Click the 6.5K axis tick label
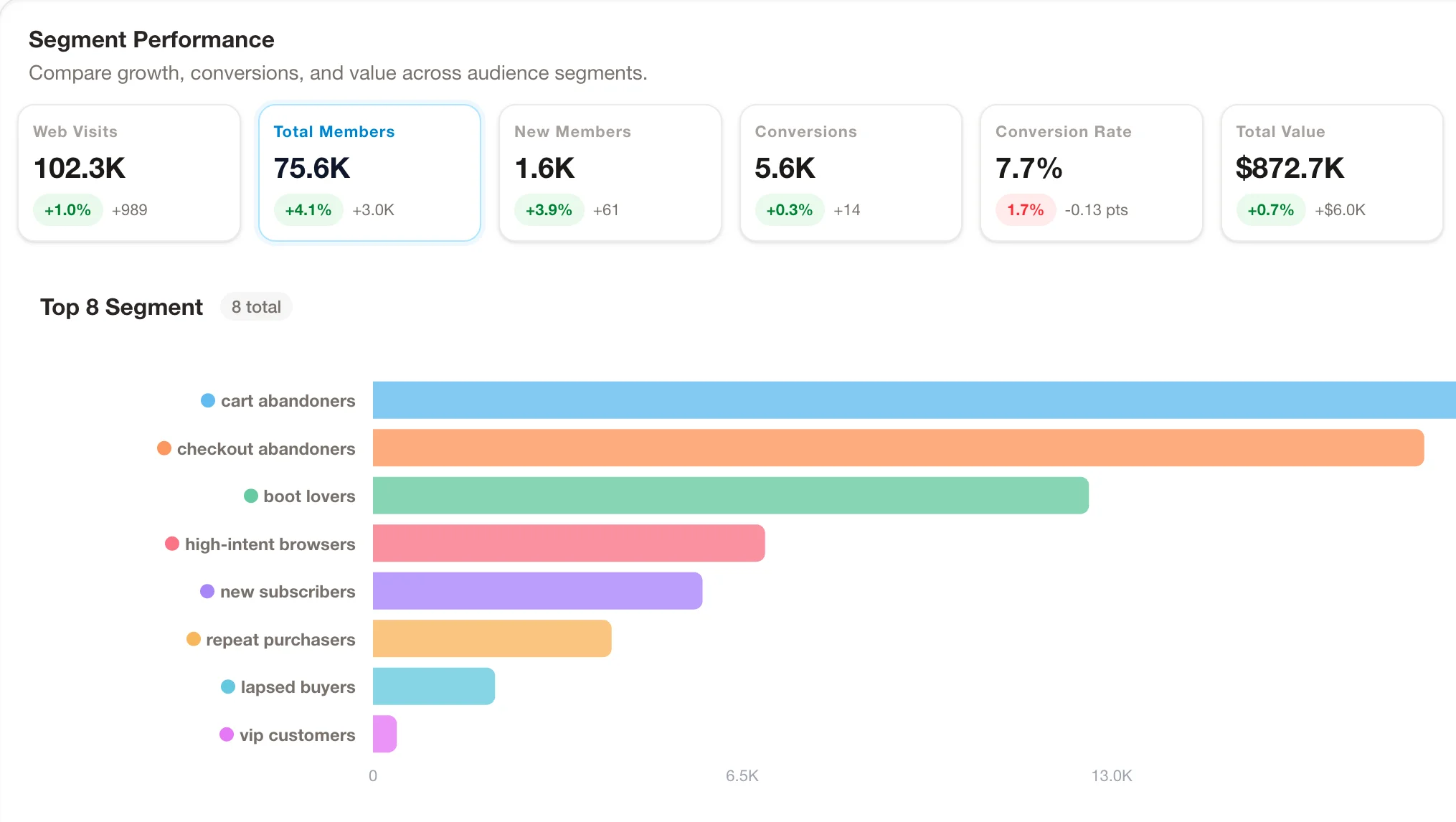Viewport: 1456px width, 822px height. click(742, 776)
